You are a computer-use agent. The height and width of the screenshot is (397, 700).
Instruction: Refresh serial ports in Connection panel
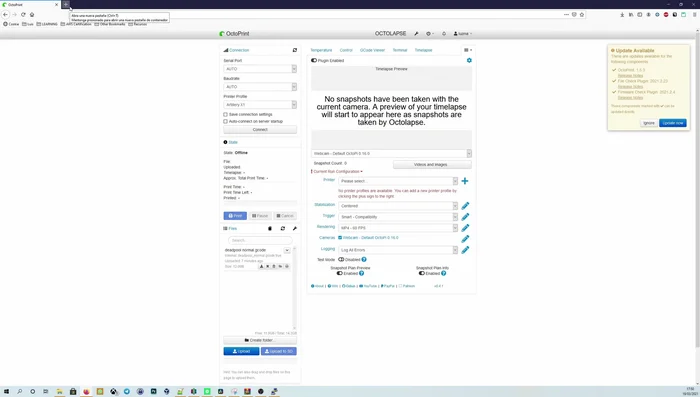(295, 50)
